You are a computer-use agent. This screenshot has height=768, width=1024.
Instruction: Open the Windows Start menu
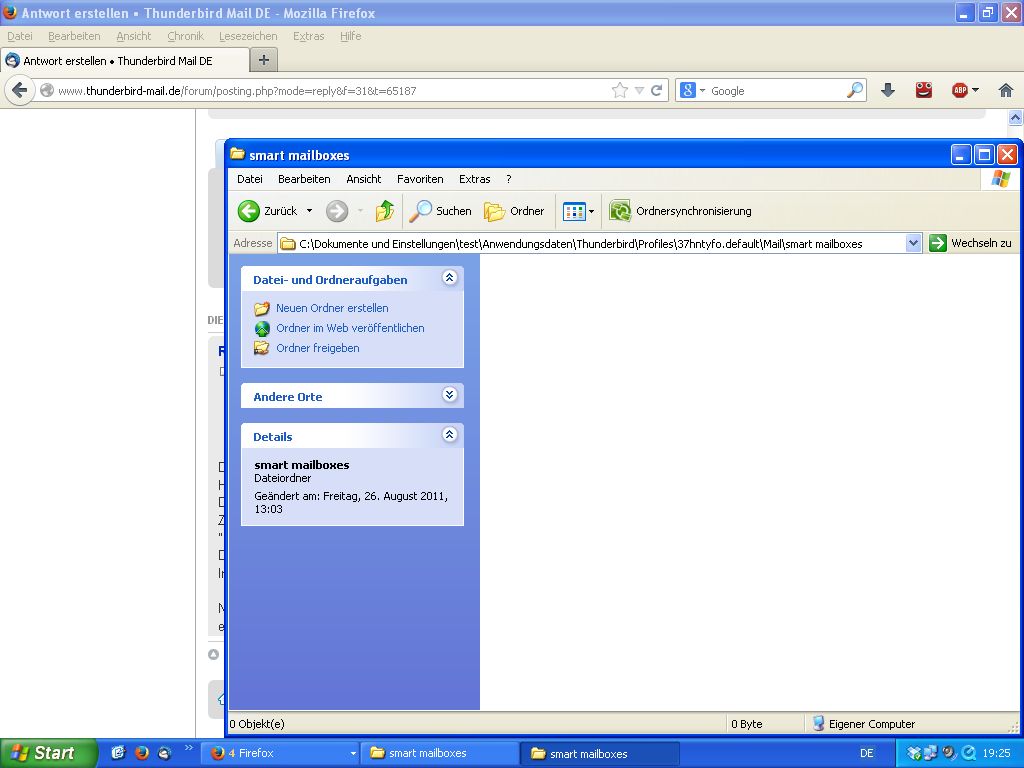(48, 753)
